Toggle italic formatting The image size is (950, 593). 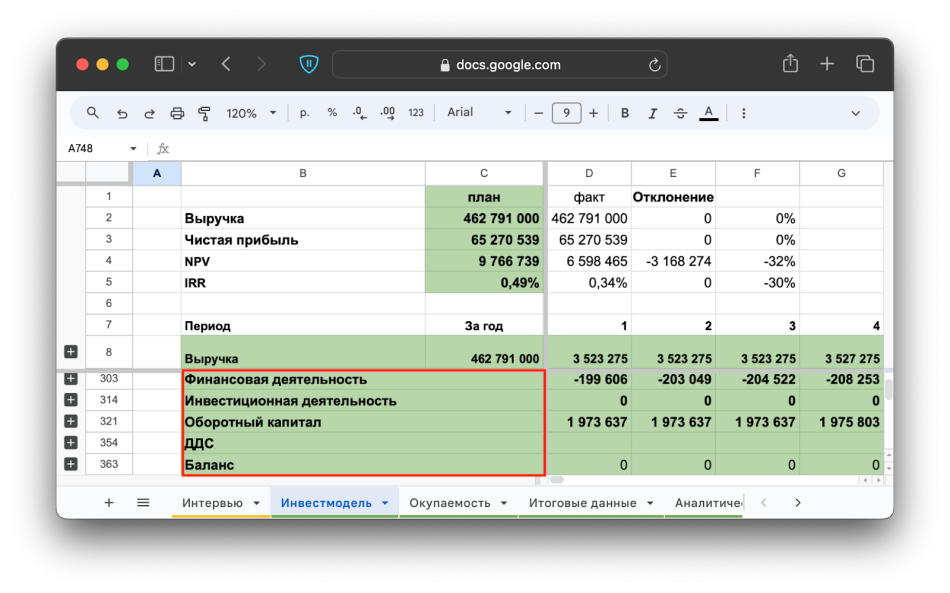click(653, 113)
